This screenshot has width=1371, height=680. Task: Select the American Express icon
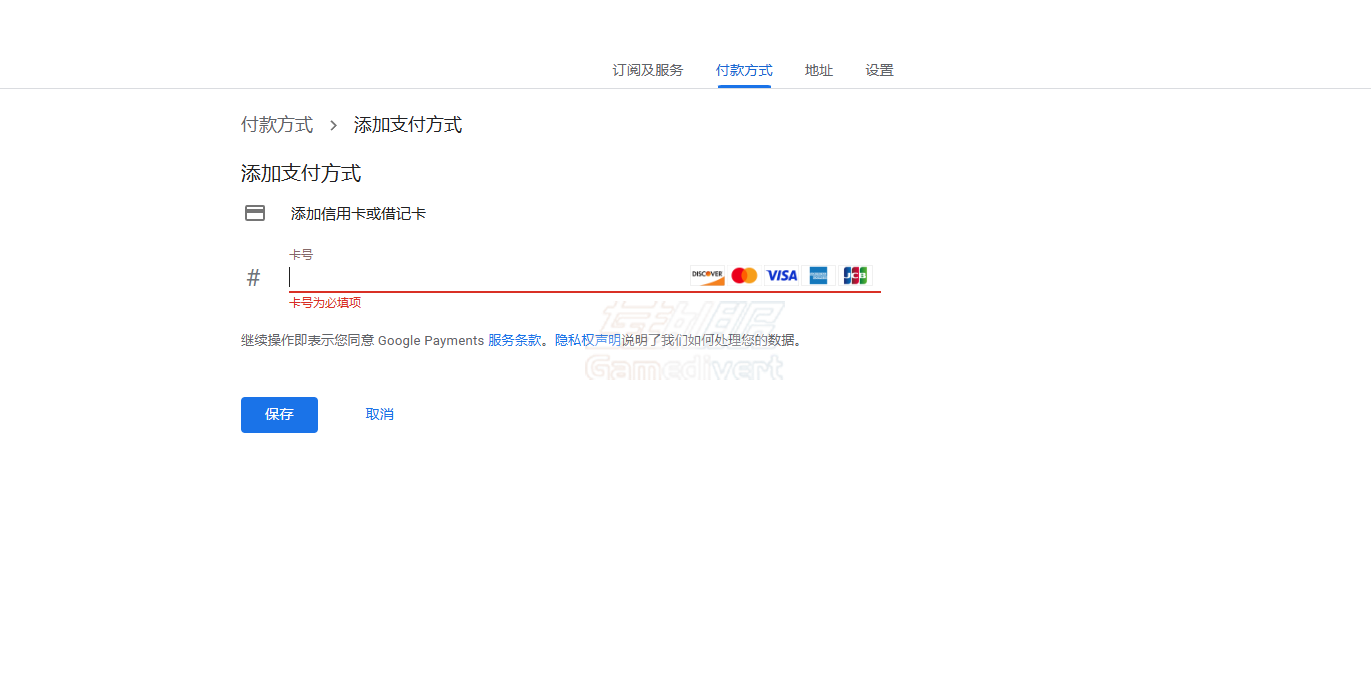pos(818,275)
